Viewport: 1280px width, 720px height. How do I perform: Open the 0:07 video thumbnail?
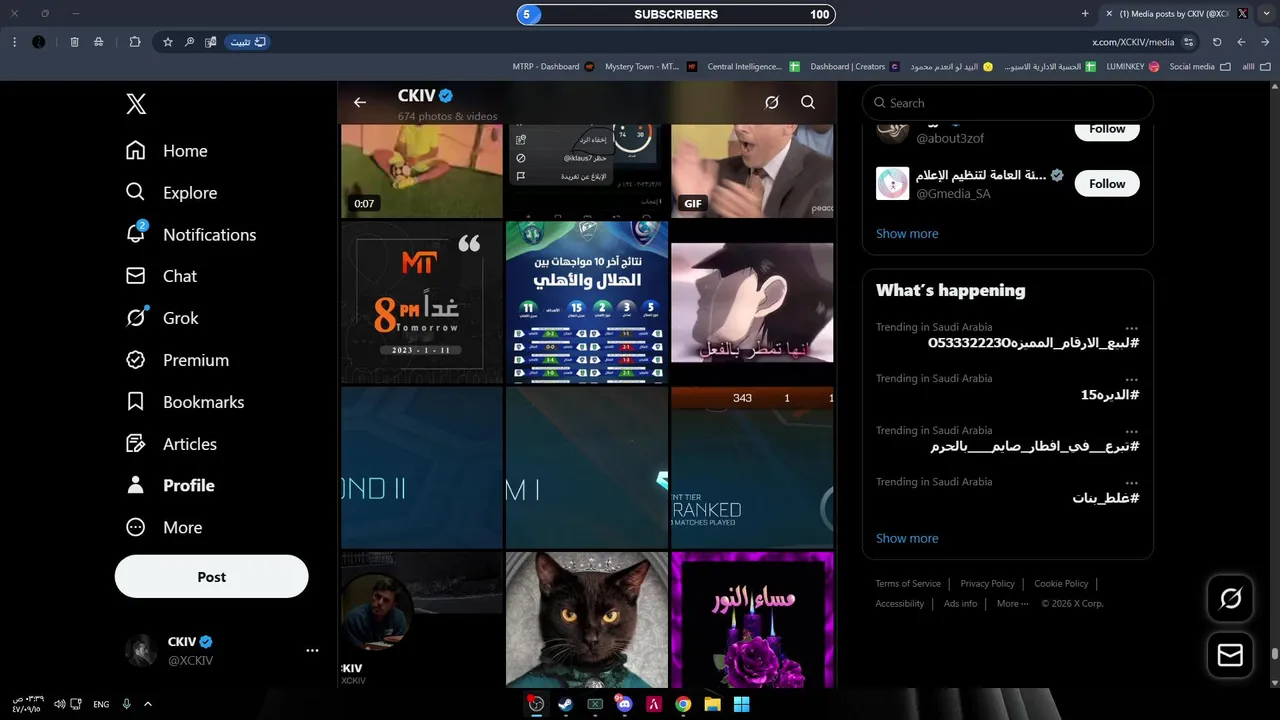click(422, 169)
